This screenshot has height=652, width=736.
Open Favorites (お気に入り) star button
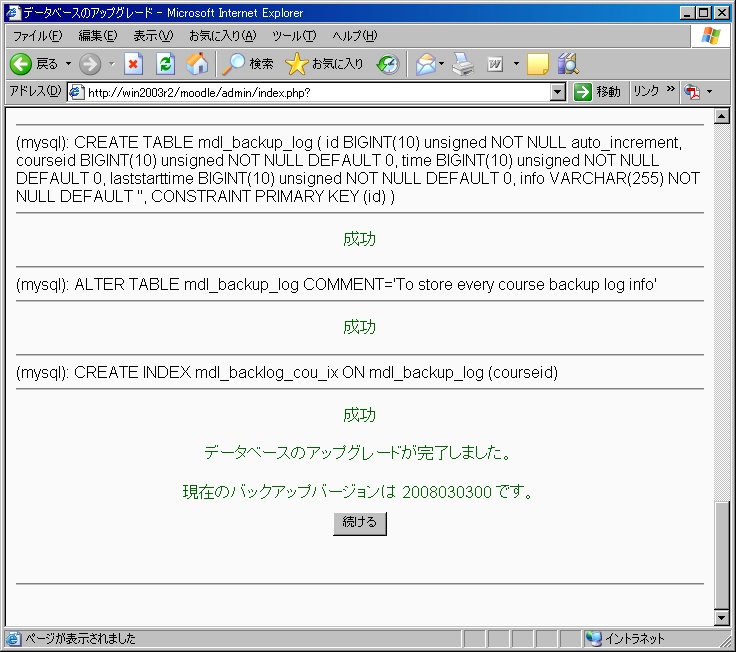[x=324, y=64]
